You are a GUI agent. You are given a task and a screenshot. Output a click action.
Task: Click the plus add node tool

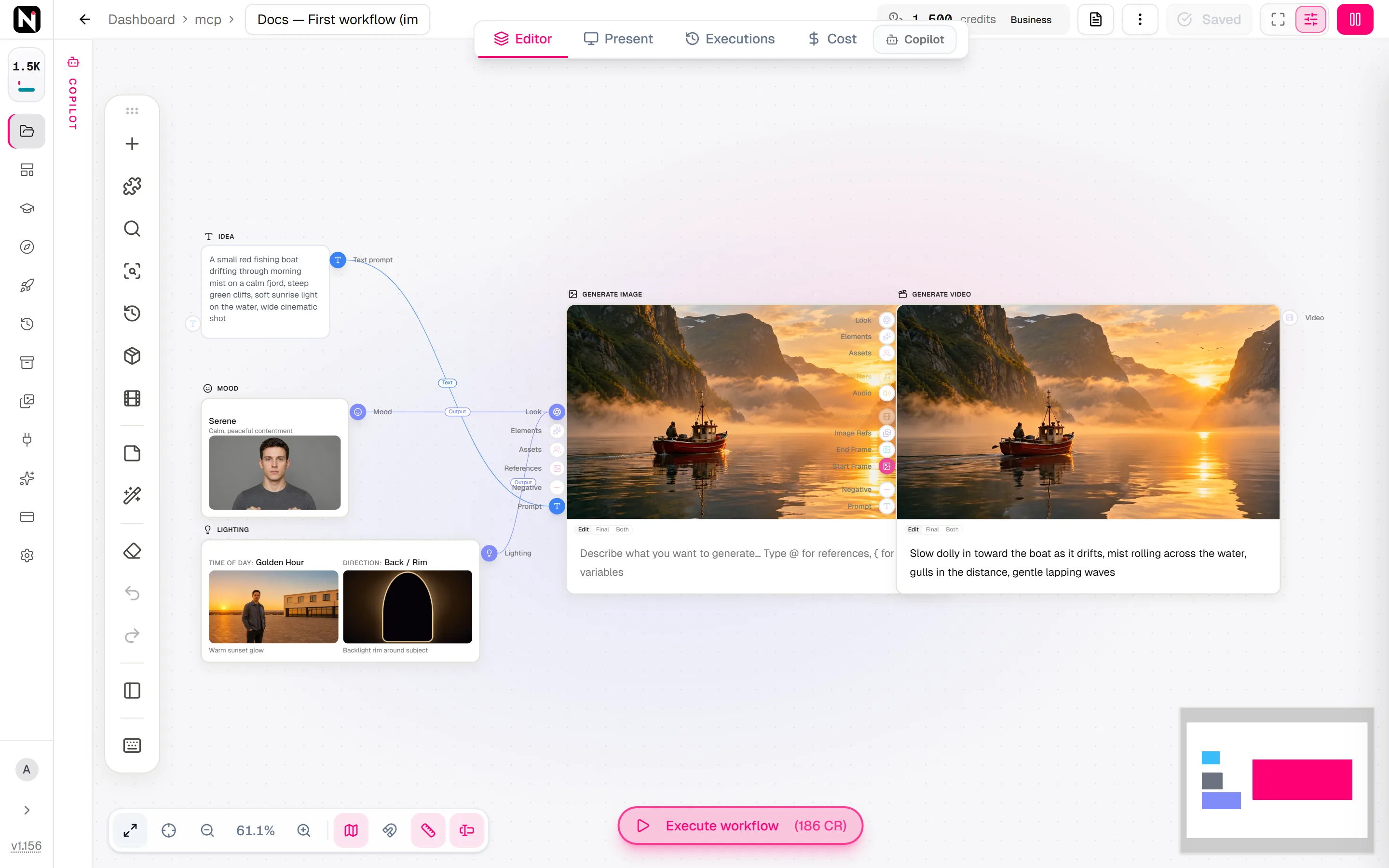coord(132,144)
